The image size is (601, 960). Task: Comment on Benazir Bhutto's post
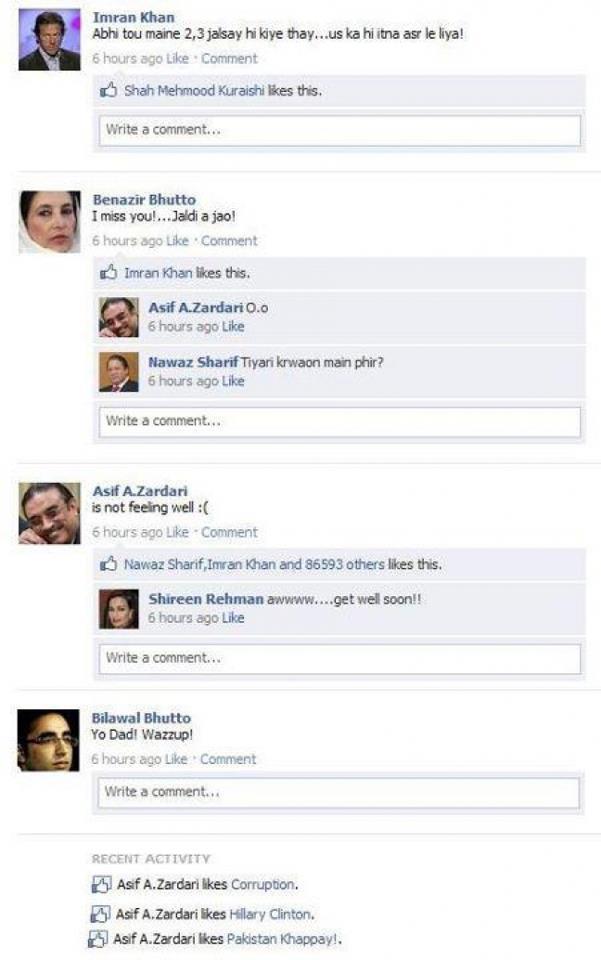click(229, 241)
